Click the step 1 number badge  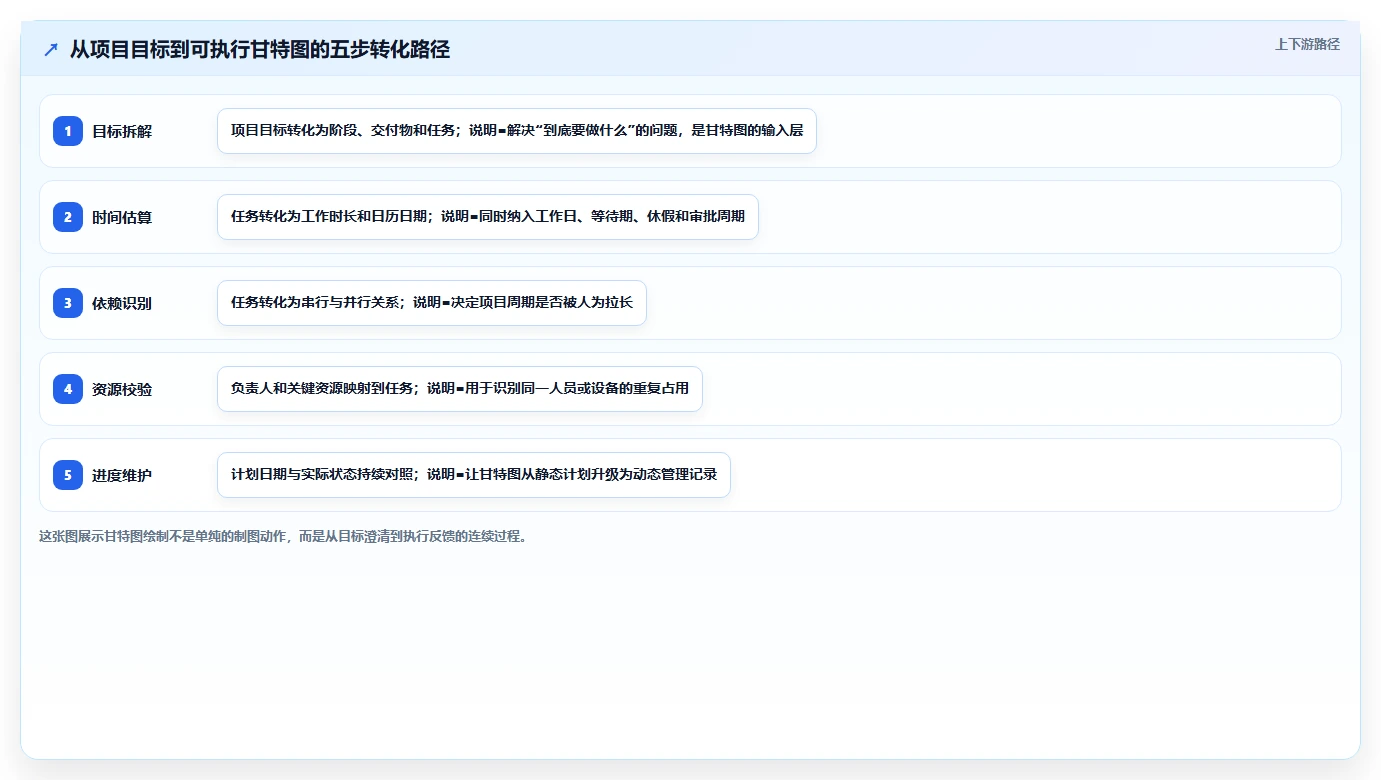pos(68,131)
